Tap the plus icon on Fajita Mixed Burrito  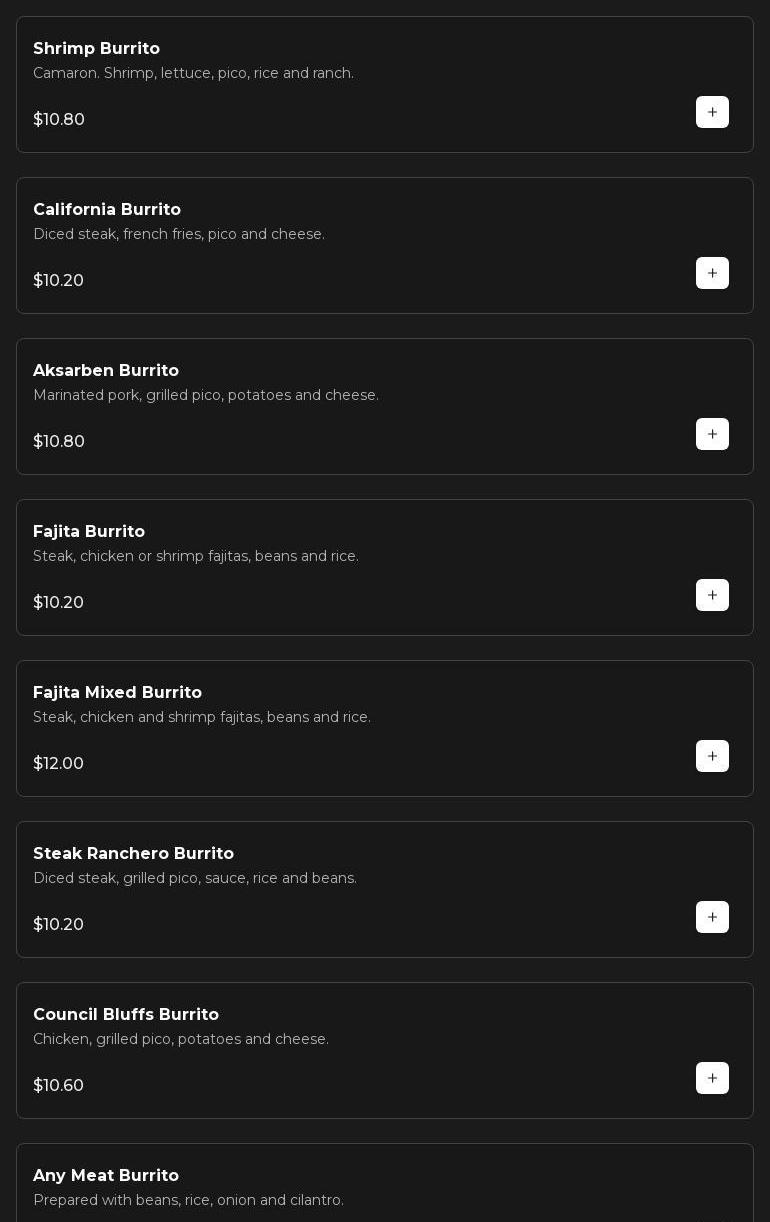(712, 756)
